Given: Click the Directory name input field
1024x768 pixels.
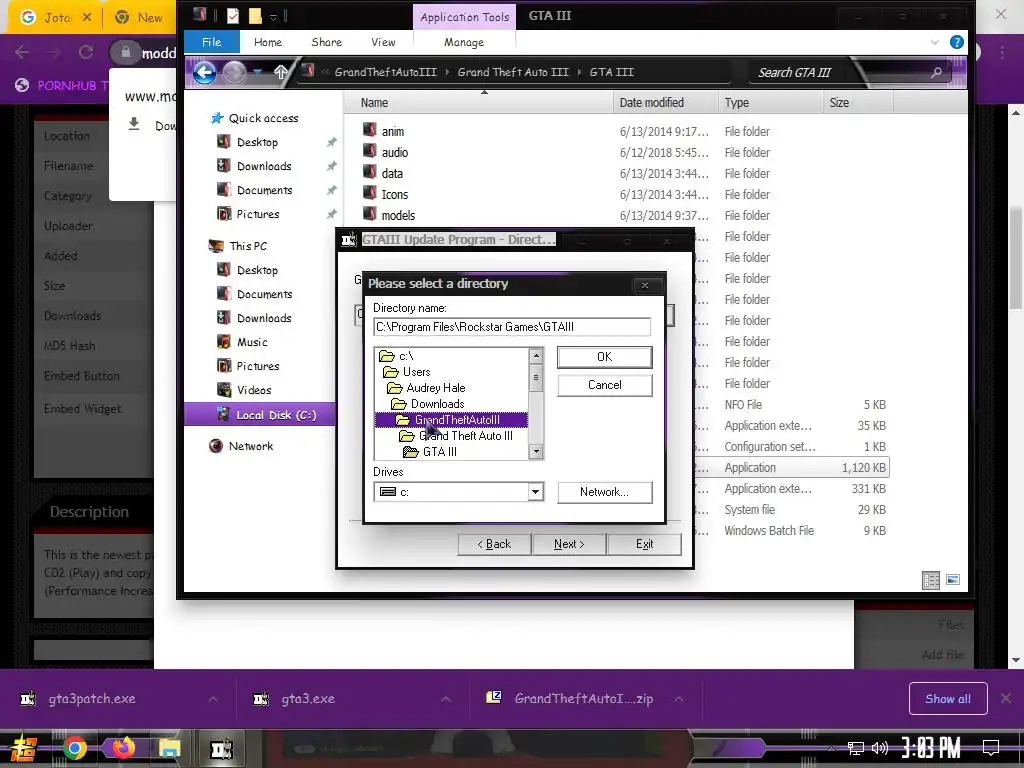Looking at the screenshot, I should (x=512, y=327).
